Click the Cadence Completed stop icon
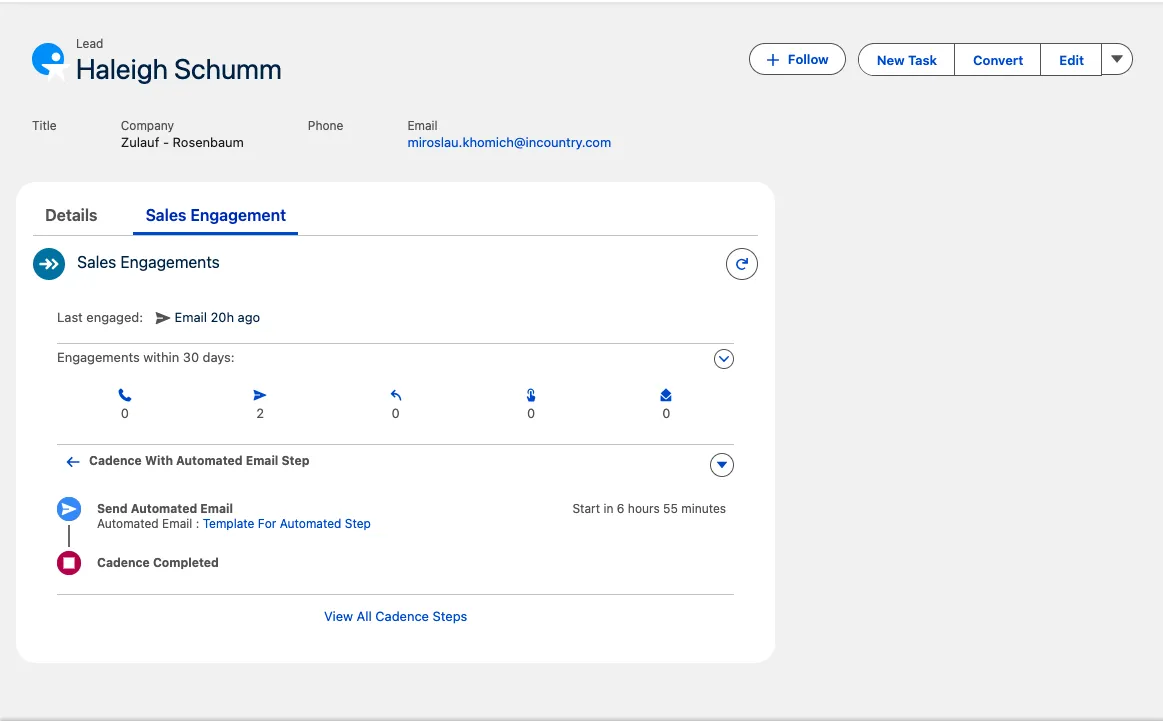 pyautogui.click(x=69, y=563)
